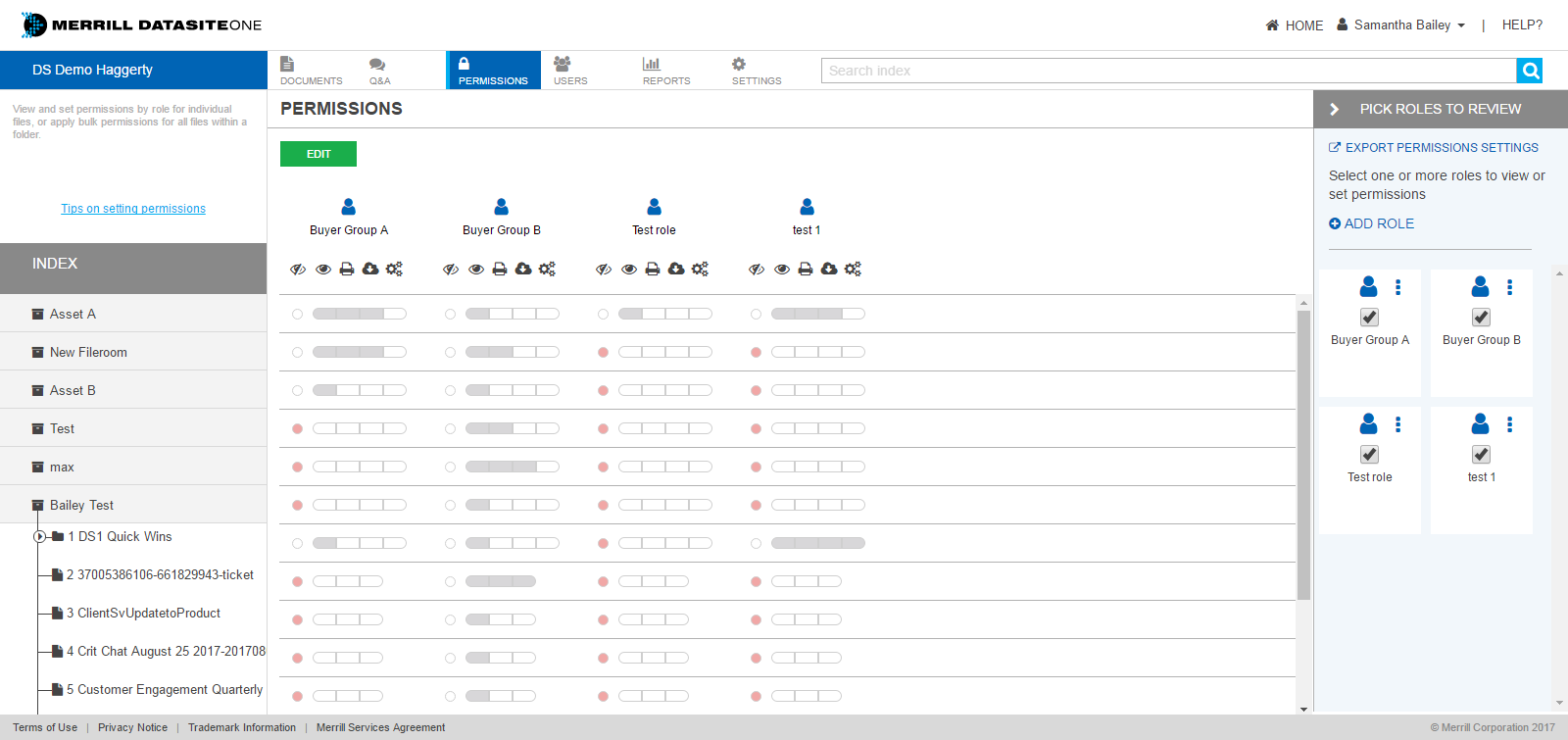The image size is (1568, 740).
Task: Click the manage gears icon under Buyer Group B
Action: pyautogui.click(x=547, y=269)
